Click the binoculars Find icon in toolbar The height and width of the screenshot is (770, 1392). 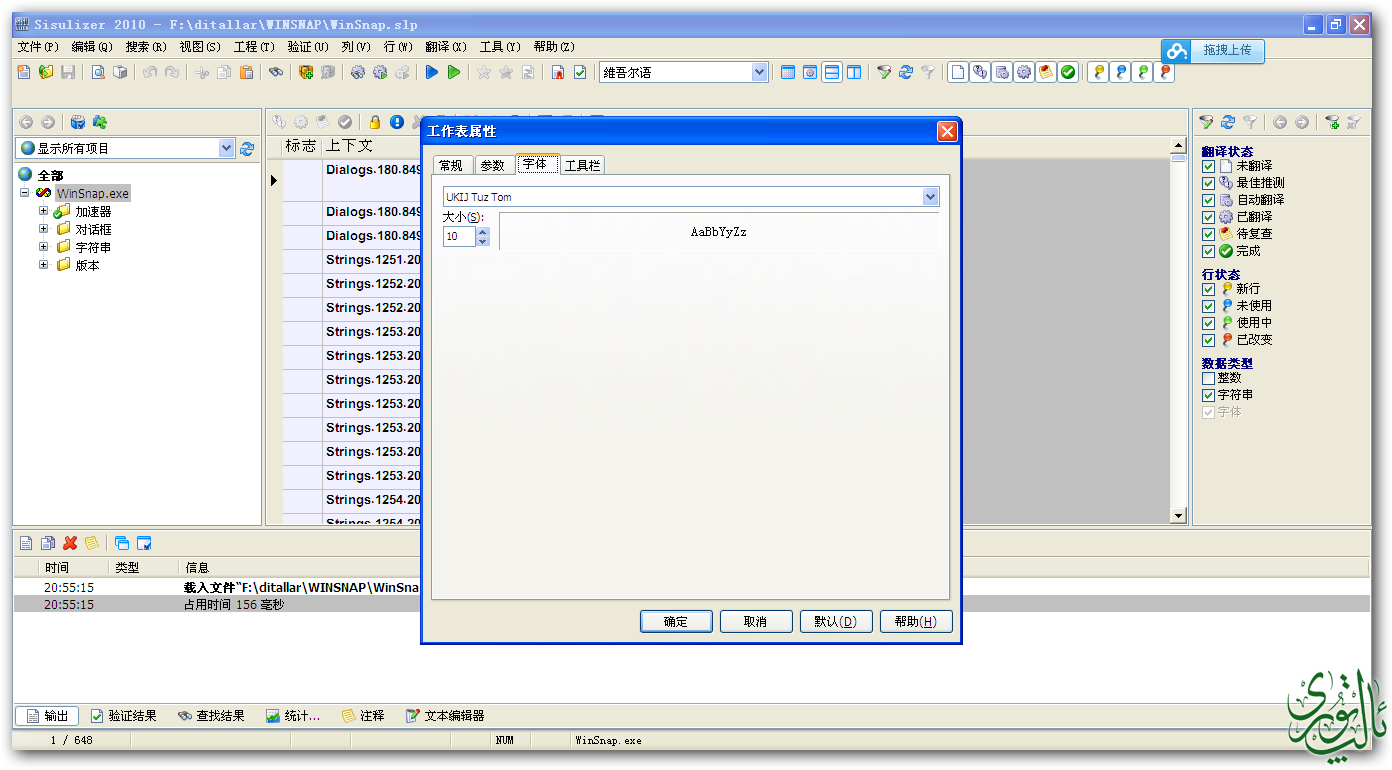[275, 72]
